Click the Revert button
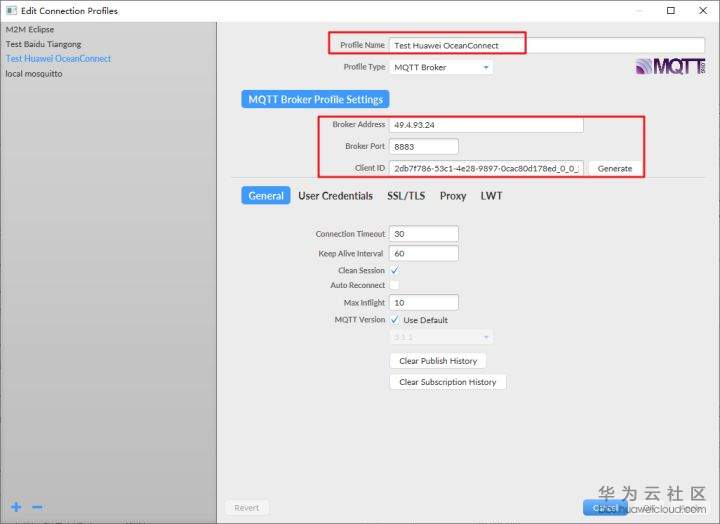This screenshot has width=720, height=524. 247,508
